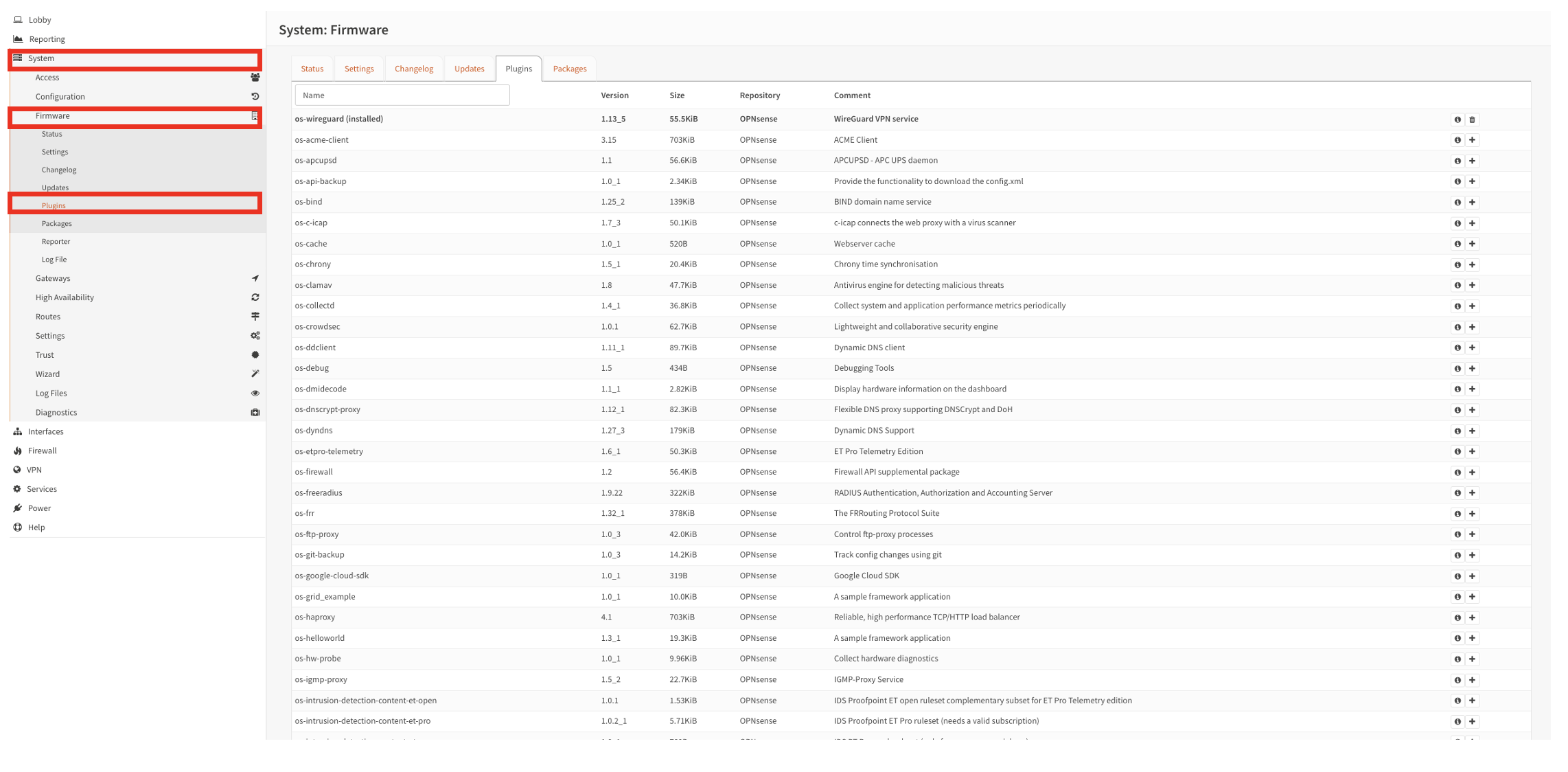Image resolution: width=1568 pixels, height=772 pixels.
Task: Collapse the System menu in the sidebar
Action: tap(41, 58)
